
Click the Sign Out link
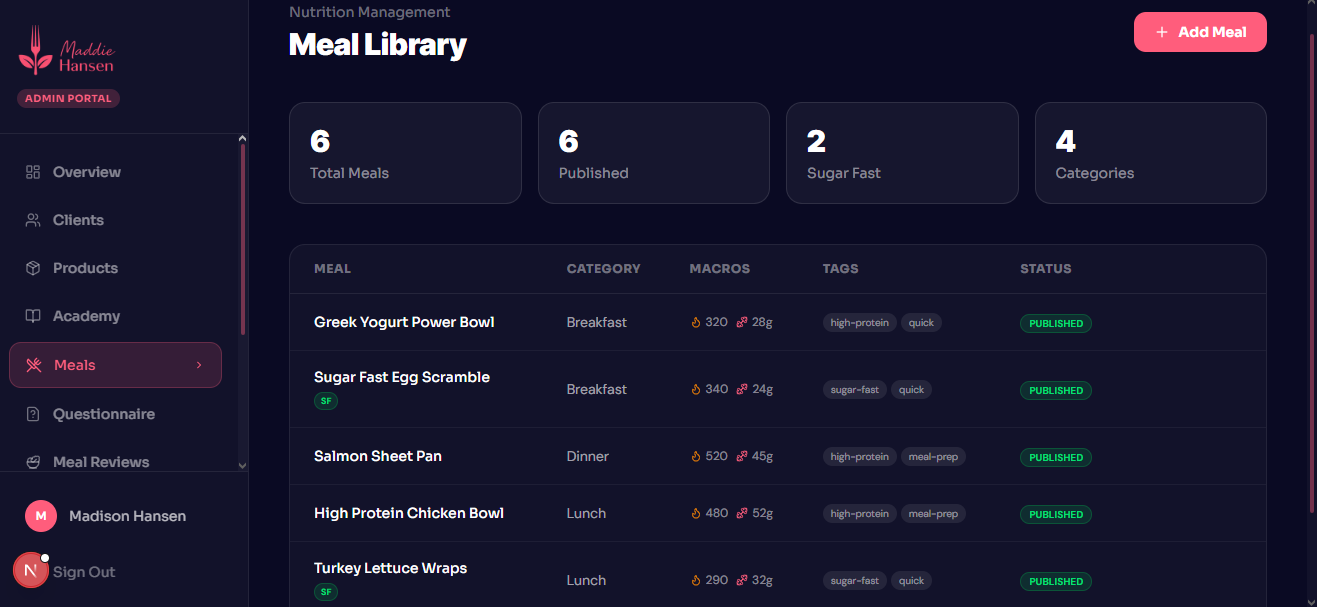coord(84,572)
